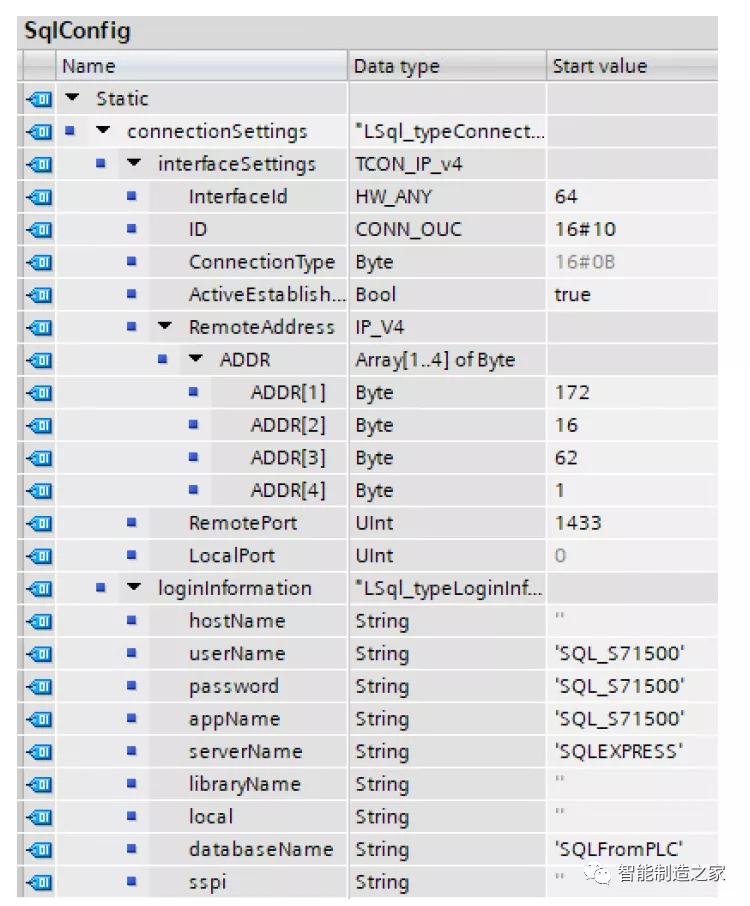Screen dimensions: 750x906
Task: Collapse the ADDR array node
Action: click(x=196, y=359)
